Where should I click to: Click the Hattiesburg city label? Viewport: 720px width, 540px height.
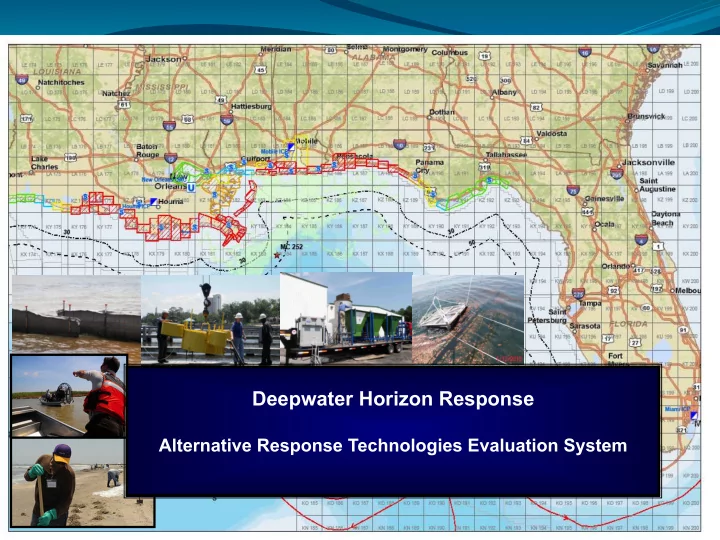tap(251, 106)
